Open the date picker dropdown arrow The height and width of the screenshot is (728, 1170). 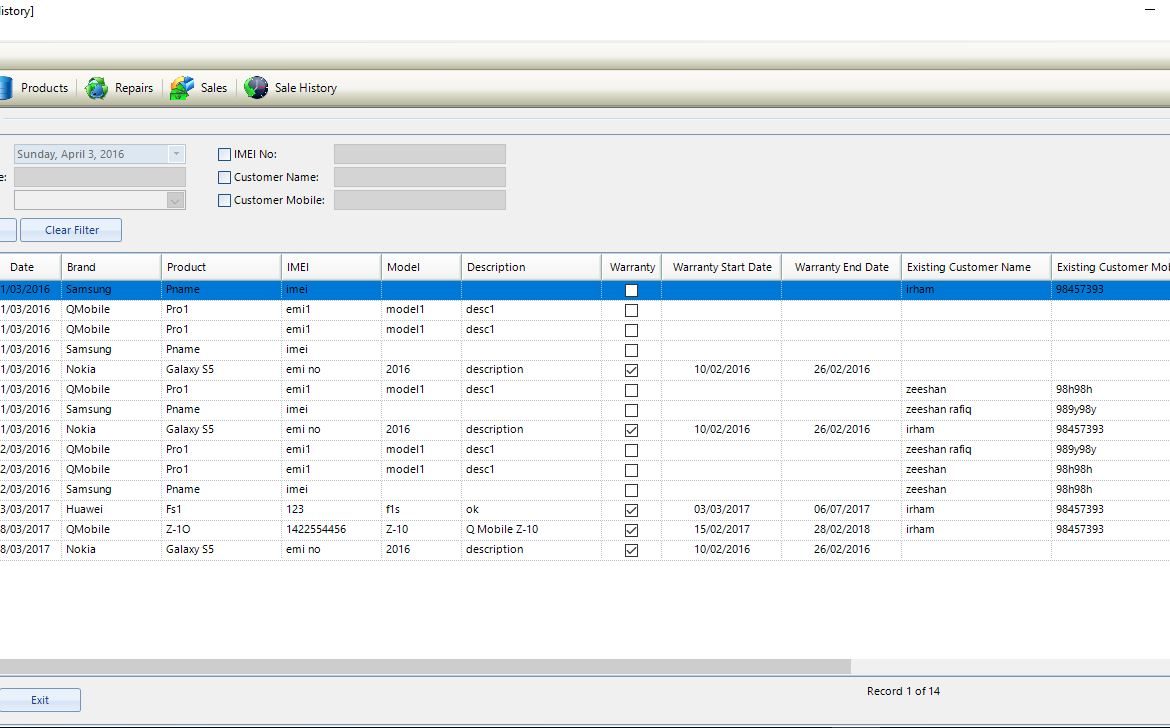click(x=176, y=154)
